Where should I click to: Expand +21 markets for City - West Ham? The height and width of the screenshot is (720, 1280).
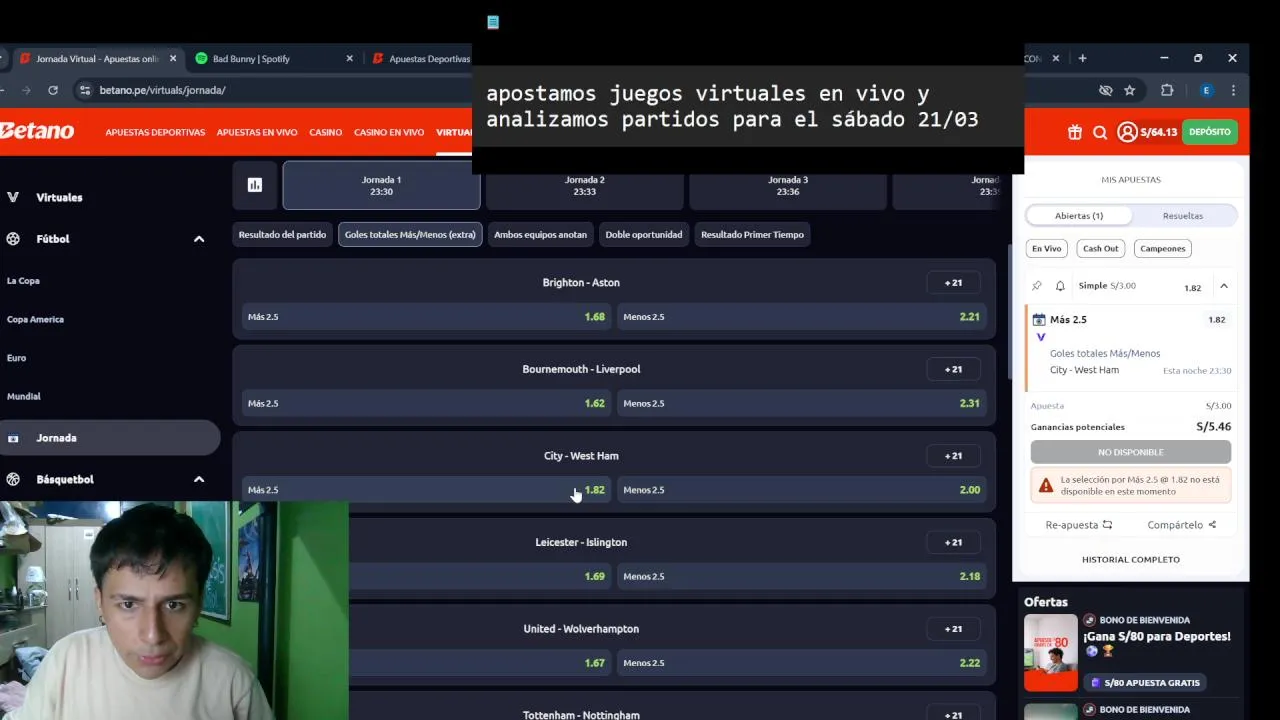(953, 455)
